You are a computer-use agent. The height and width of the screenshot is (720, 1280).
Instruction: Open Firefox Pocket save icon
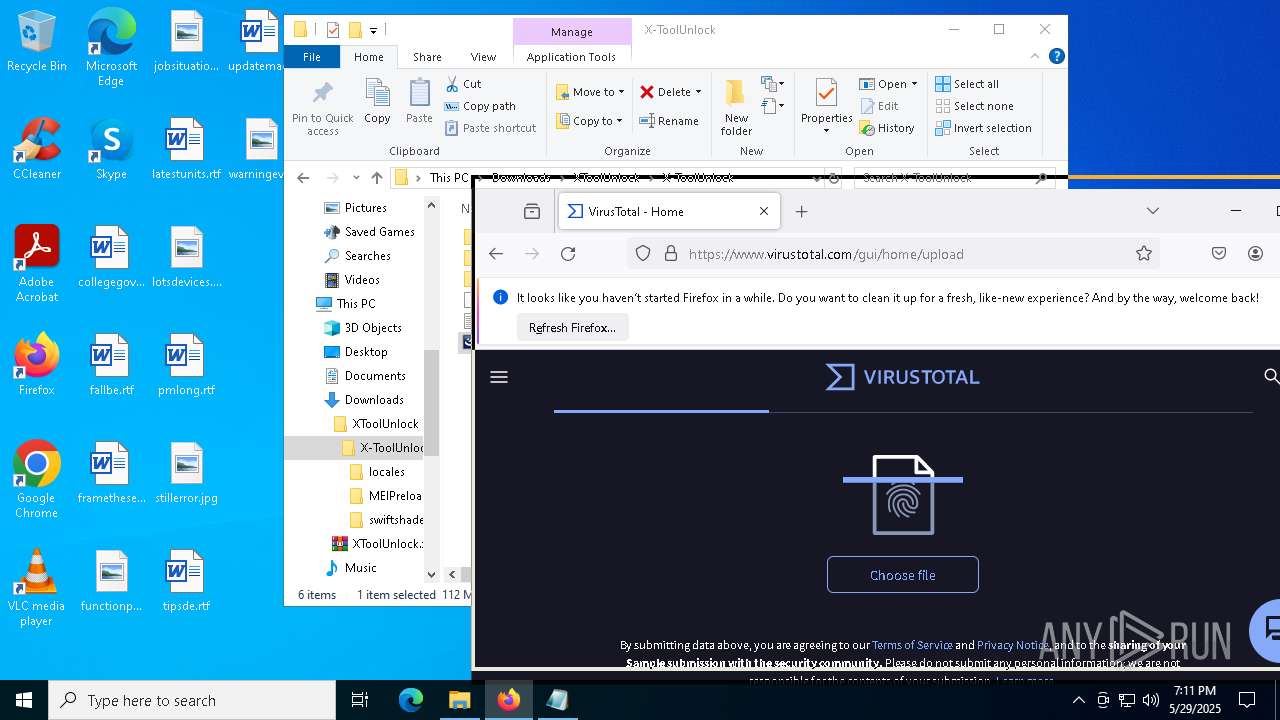pos(1219,254)
